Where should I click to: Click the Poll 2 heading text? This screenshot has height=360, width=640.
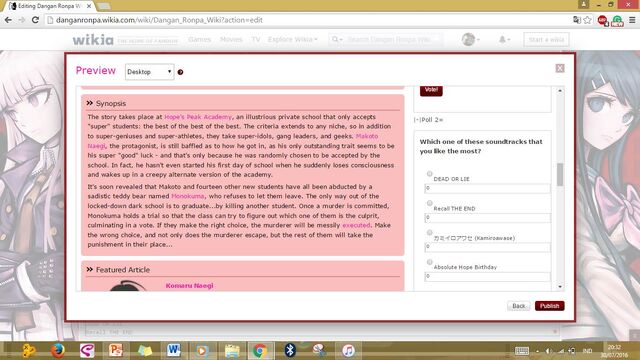point(429,120)
